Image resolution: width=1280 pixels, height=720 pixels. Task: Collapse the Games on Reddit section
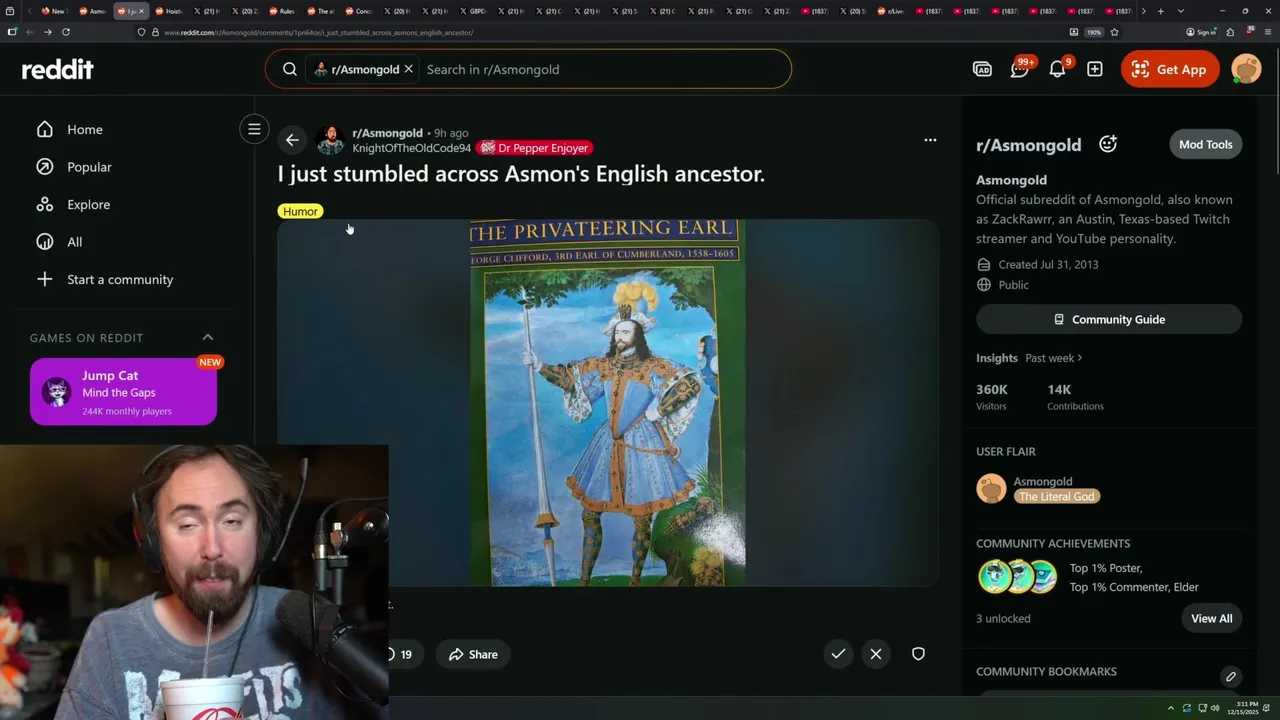(208, 337)
